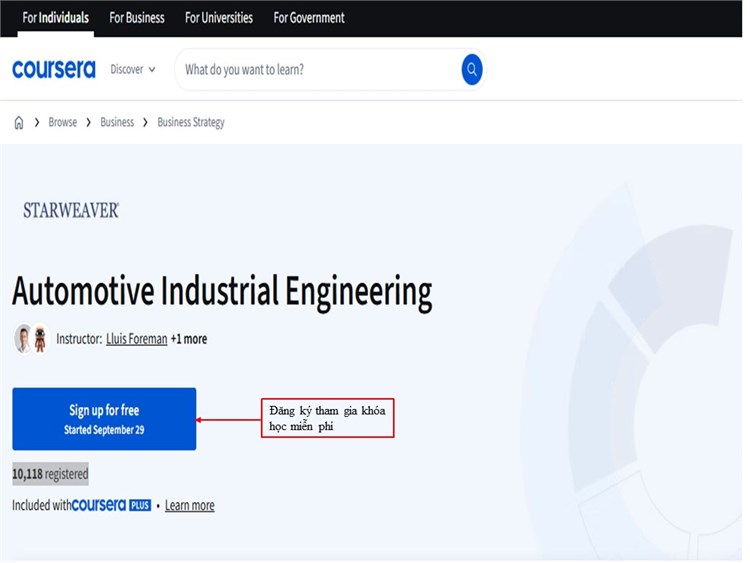Show more instructors via "+1 more"
The image size is (750, 563).
(189, 339)
